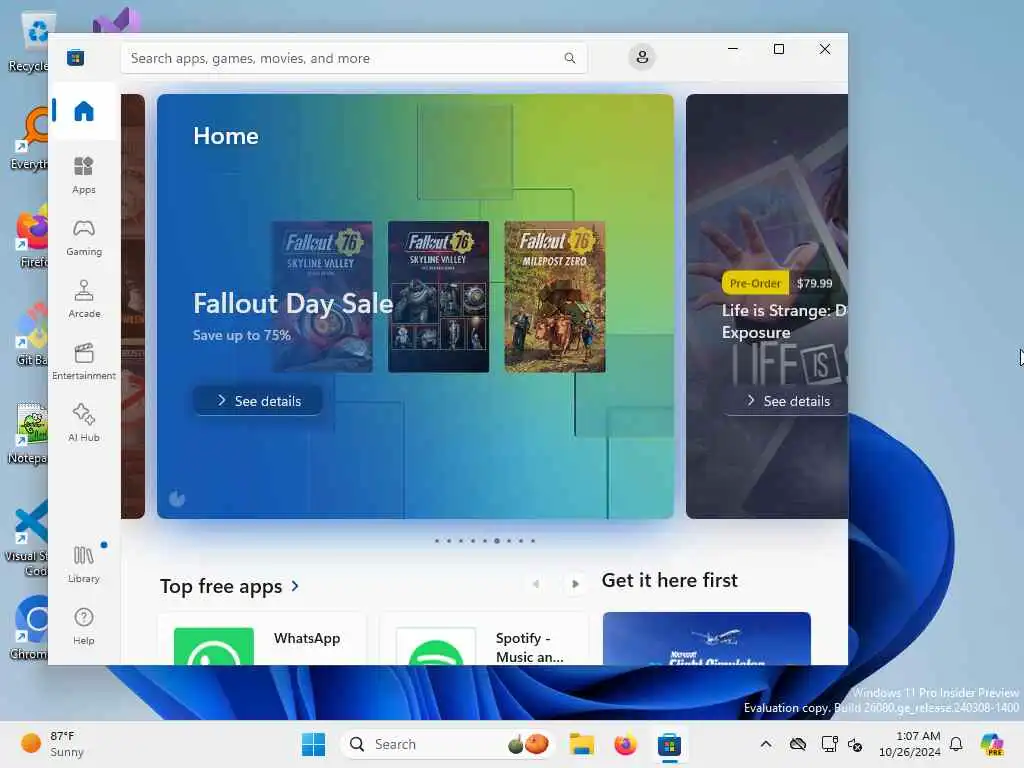Open the Top free apps heading
Image resolution: width=1024 pixels, height=768 pixels.
coord(221,586)
